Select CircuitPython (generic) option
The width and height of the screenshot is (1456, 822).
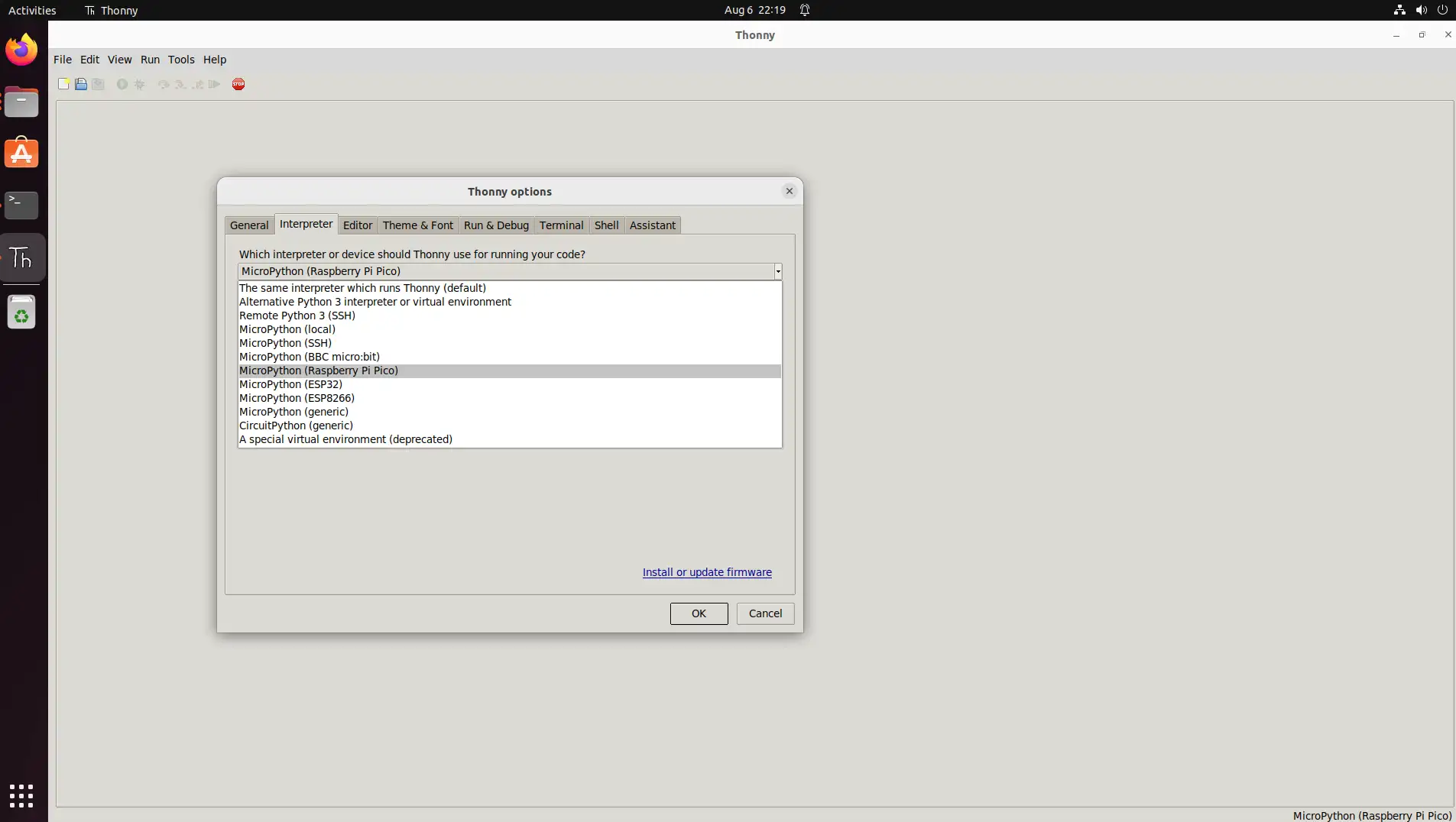tap(509, 426)
